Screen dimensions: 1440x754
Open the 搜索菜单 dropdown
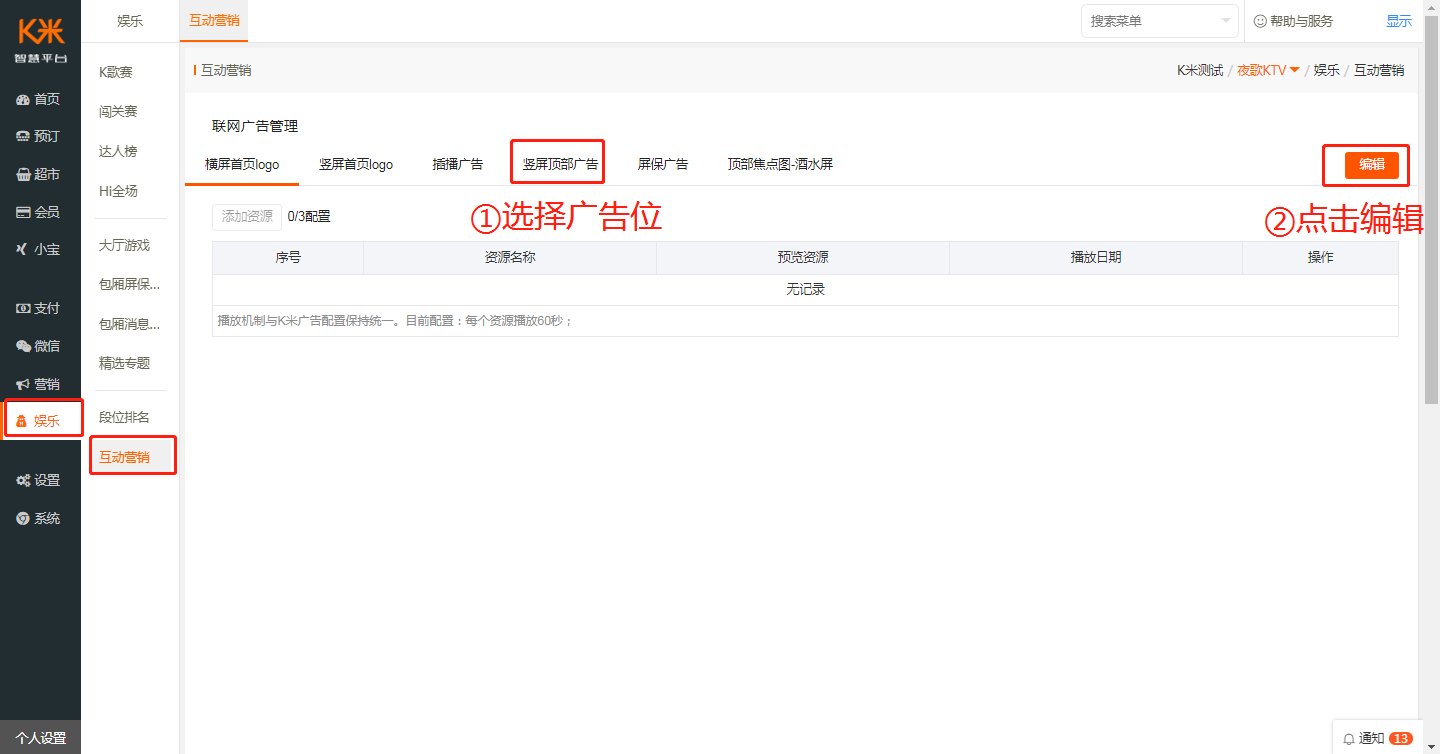tap(1160, 21)
